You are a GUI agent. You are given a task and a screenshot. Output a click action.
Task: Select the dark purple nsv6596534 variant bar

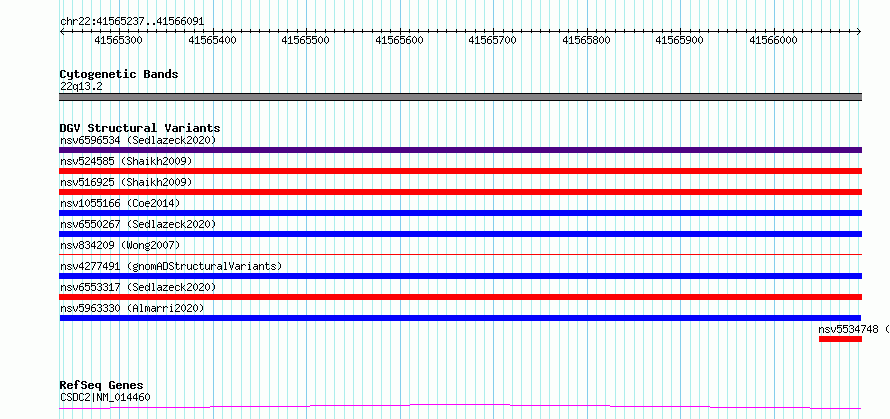(460, 150)
